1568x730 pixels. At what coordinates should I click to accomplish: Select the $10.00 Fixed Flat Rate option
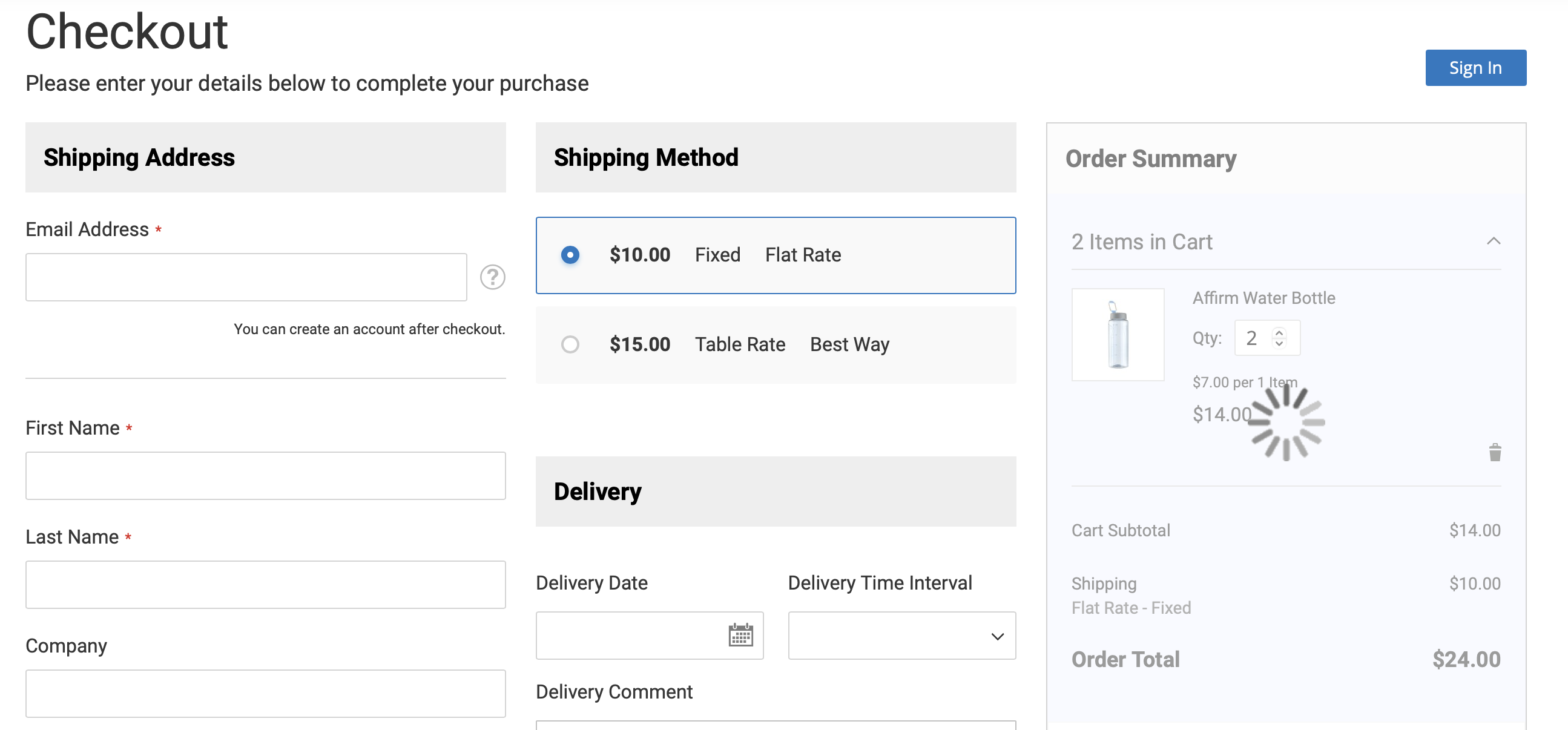click(776, 255)
